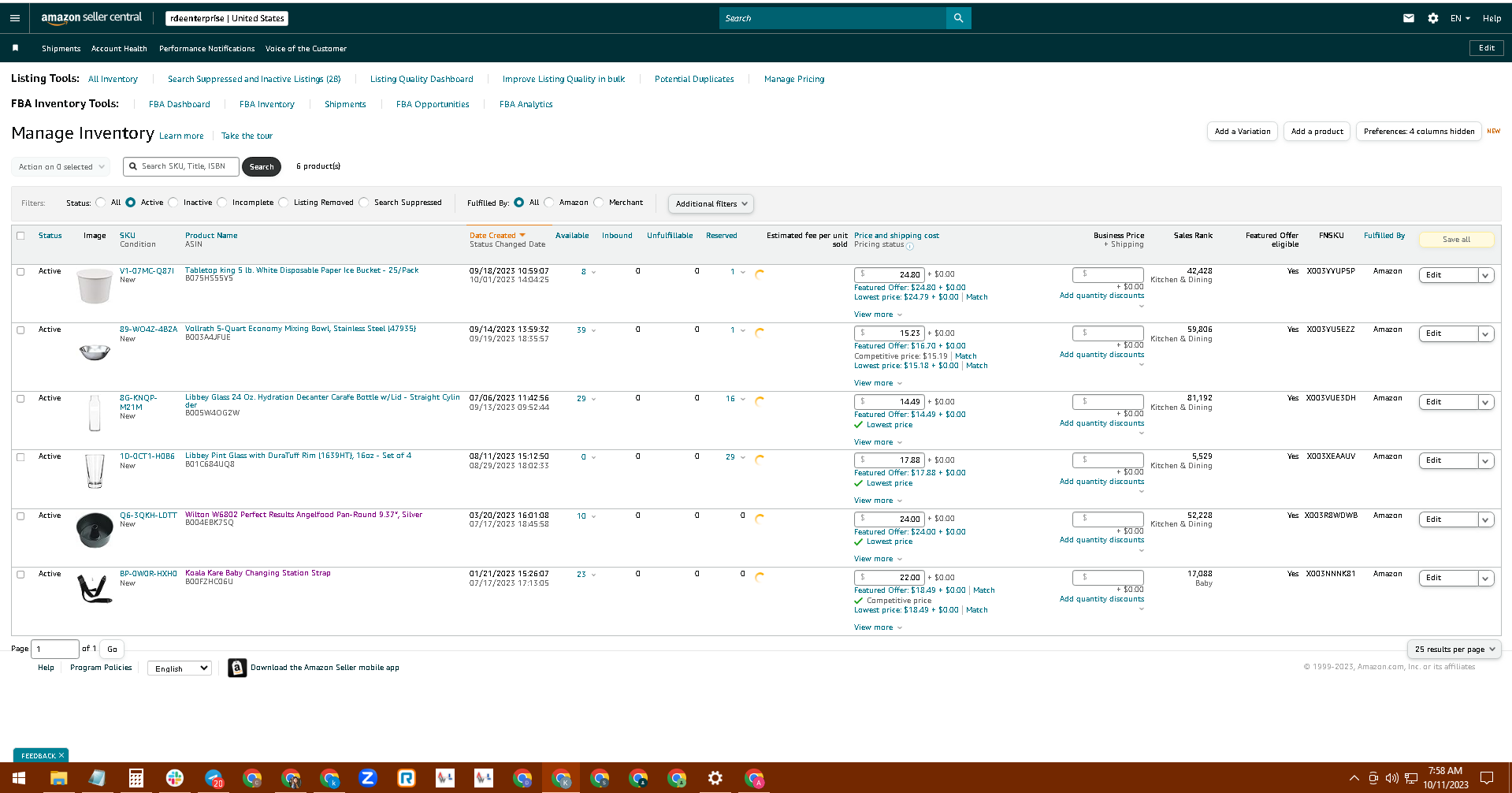Open the 25 results per page dropdown
Viewport: 1512px width, 793px height.
point(1454,650)
